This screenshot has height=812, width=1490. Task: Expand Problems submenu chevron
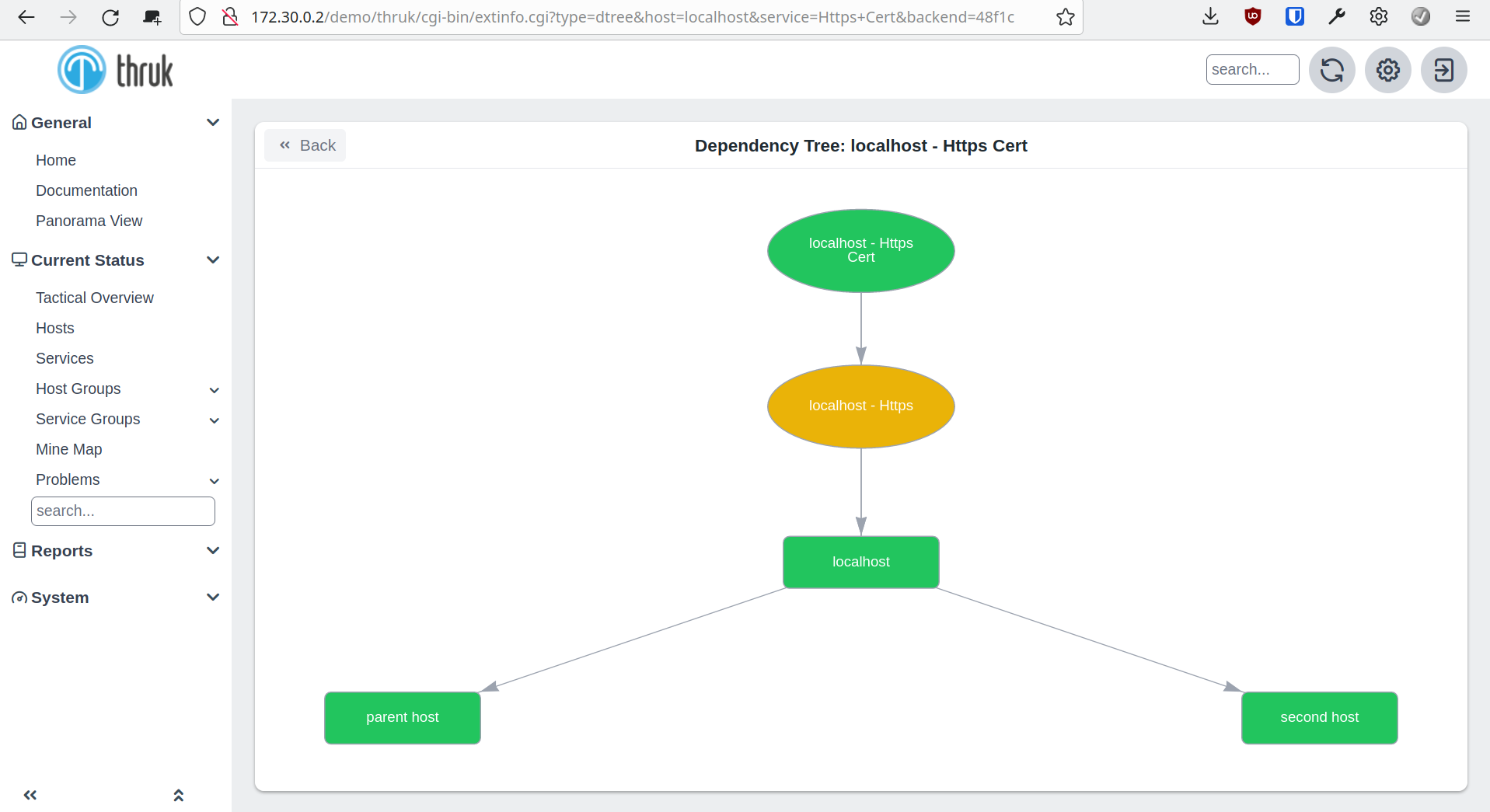point(215,481)
